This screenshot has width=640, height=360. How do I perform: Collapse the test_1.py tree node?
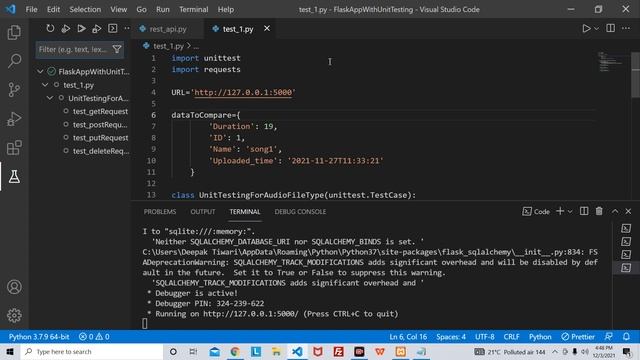point(45,85)
